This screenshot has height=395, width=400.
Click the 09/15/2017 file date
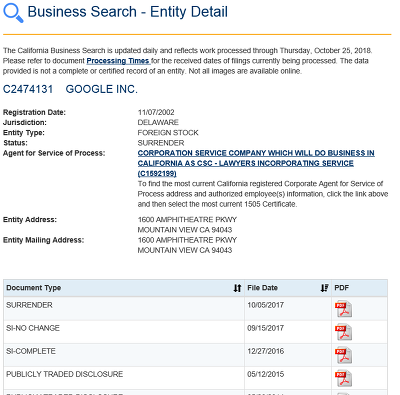point(265,328)
